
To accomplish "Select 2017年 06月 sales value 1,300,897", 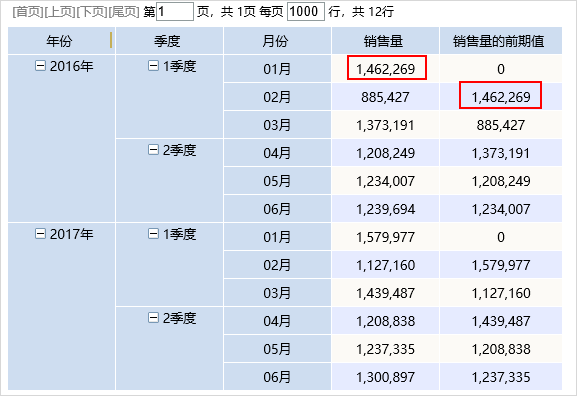I will 385,377.
